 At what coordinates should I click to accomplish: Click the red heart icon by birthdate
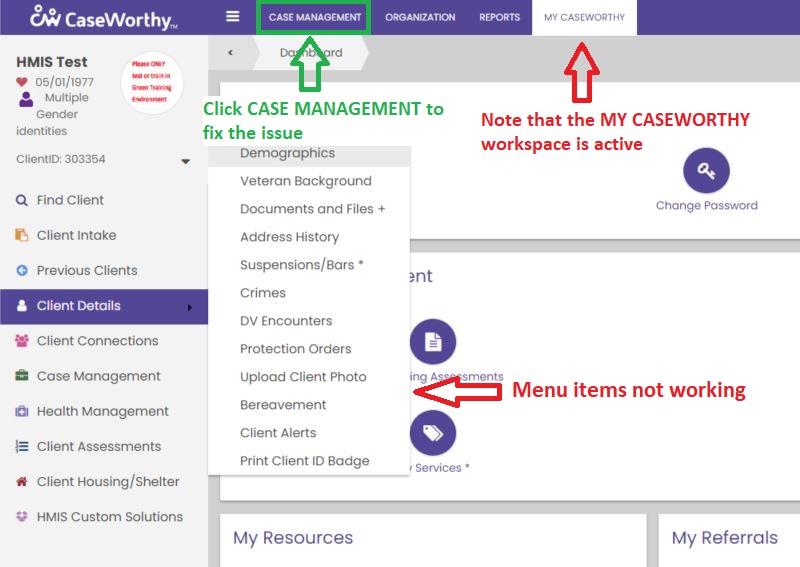(x=21, y=82)
